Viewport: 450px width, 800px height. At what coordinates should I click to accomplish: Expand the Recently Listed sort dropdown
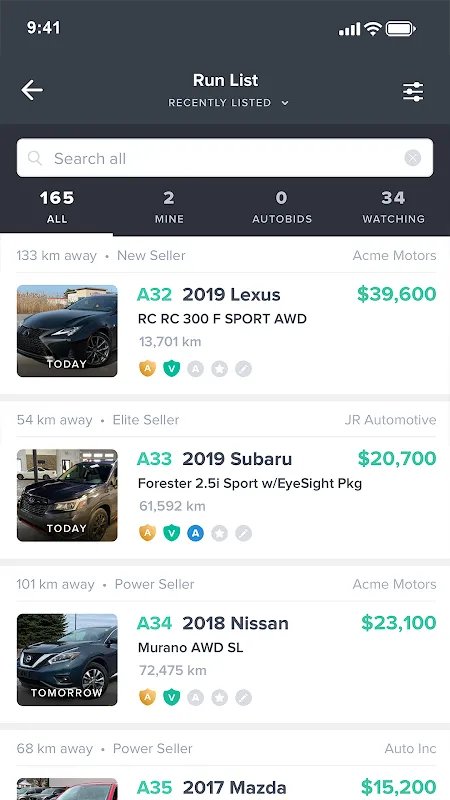pos(229,103)
